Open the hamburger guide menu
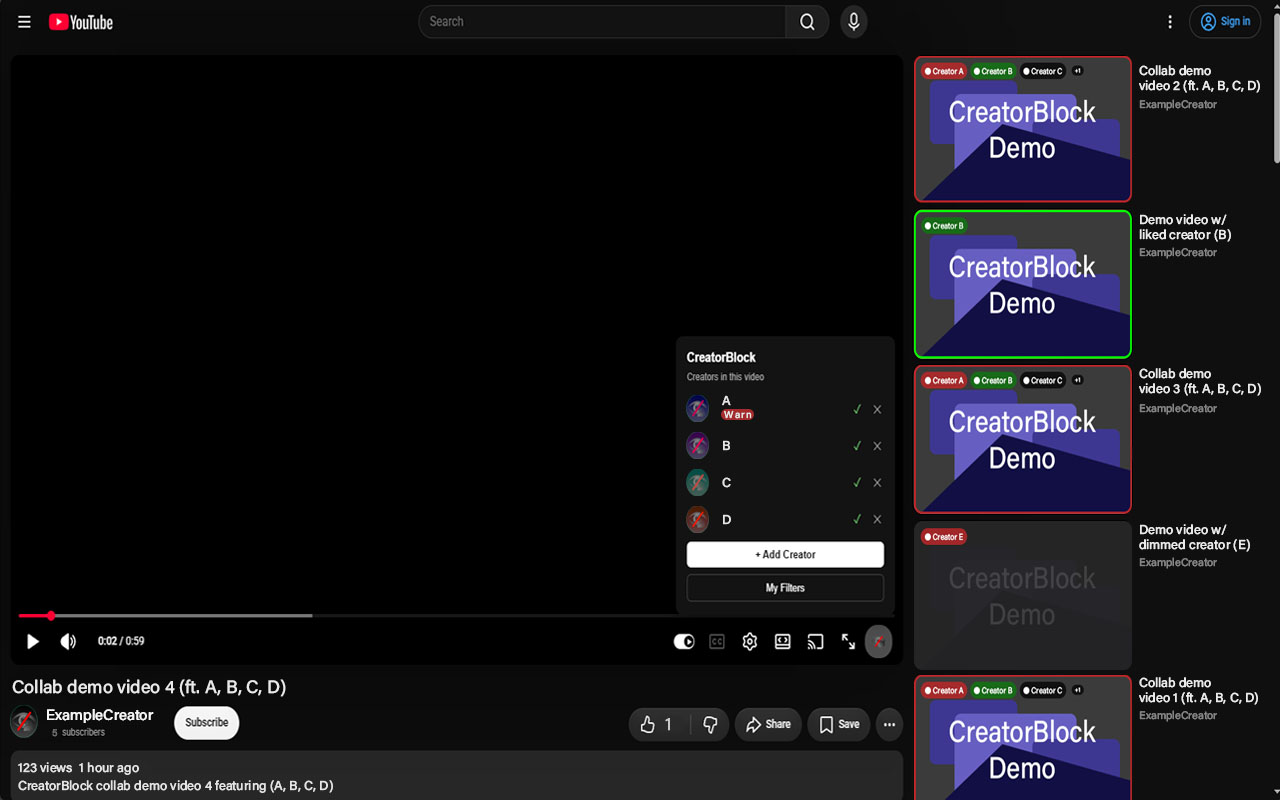This screenshot has height=800, width=1280. pos(25,22)
